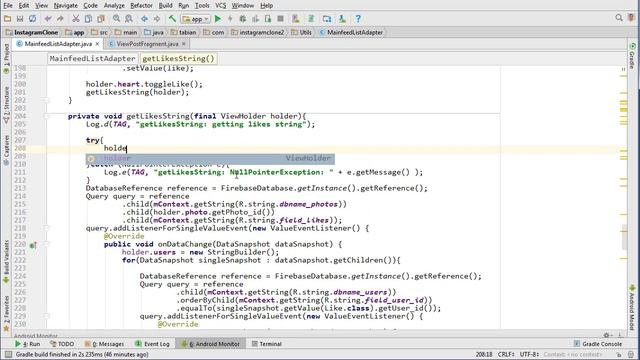The image size is (640, 360).
Task: Collapse fold marker at line 218
Action: pyautogui.click(x=47, y=228)
